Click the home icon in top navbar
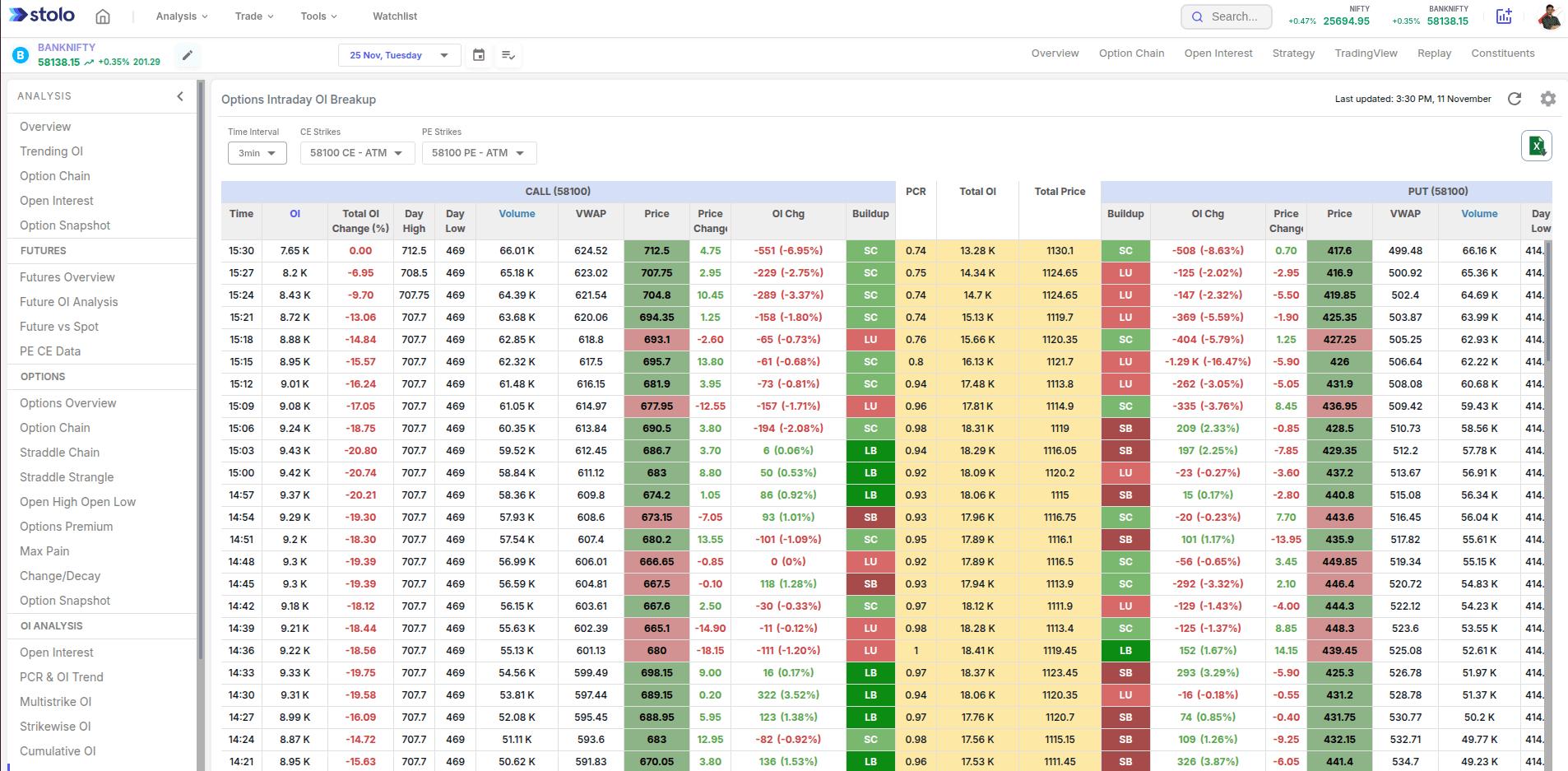Viewport: 1568px width, 771px height. (103, 16)
